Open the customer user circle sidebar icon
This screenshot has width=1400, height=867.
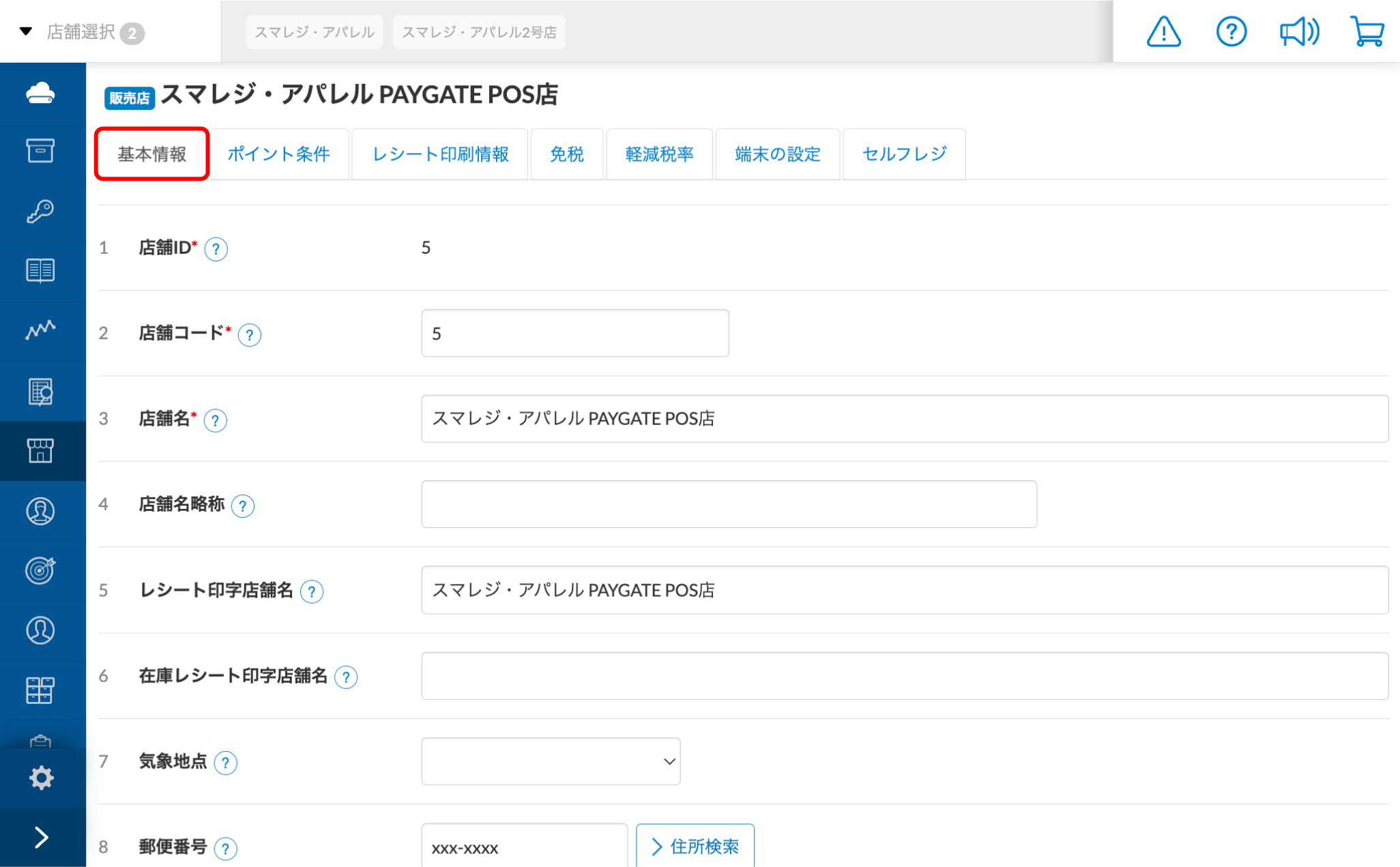pos(41,630)
